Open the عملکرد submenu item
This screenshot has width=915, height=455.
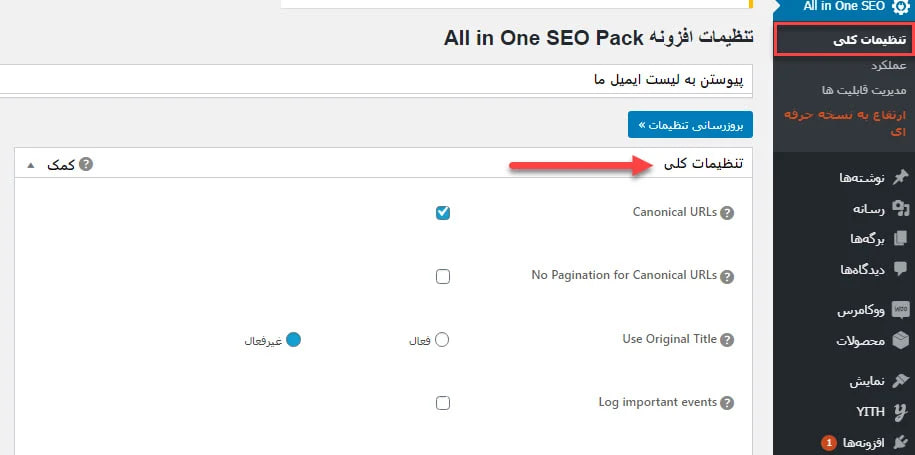pyautogui.click(x=889, y=66)
